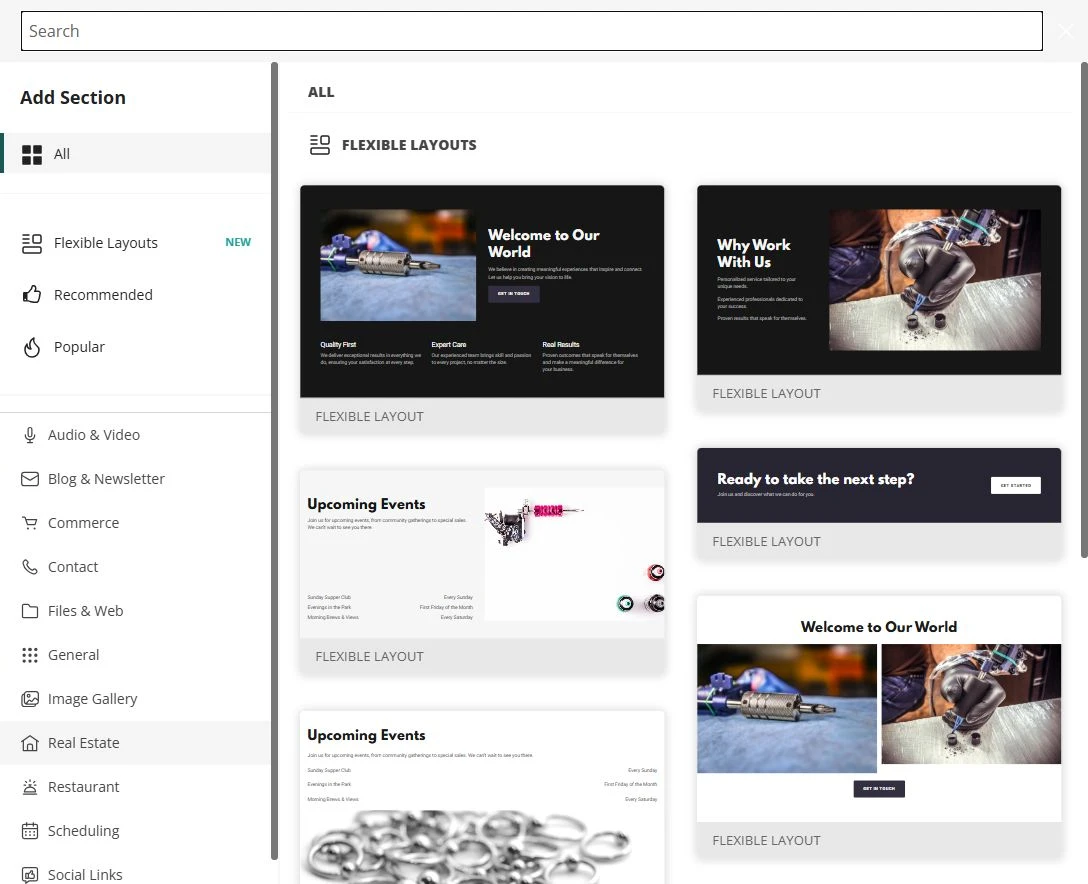The height and width of the screenshot is (884, 1088).
Task: Add the Ready to take the next step layout
Action: pyautogui.click(x=879, y=503)
